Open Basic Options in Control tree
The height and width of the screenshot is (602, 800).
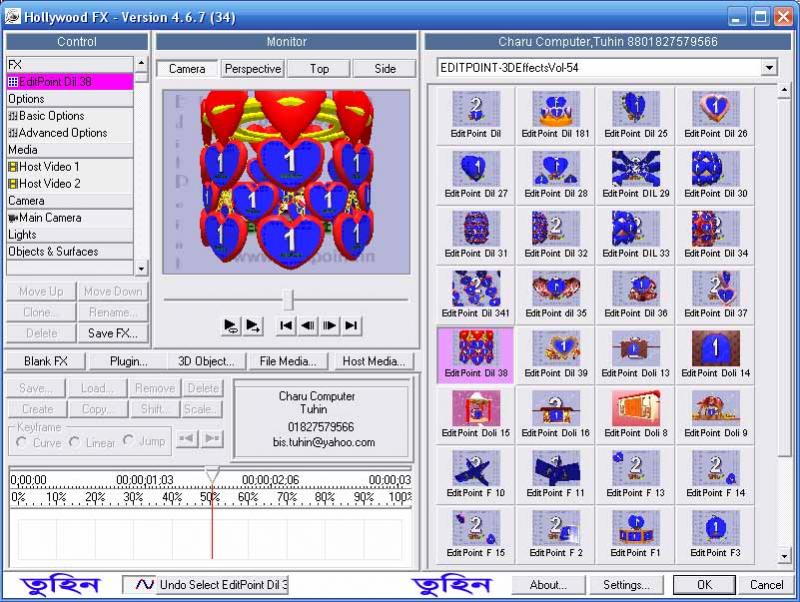pyautogui.click(x=70, y=116)
